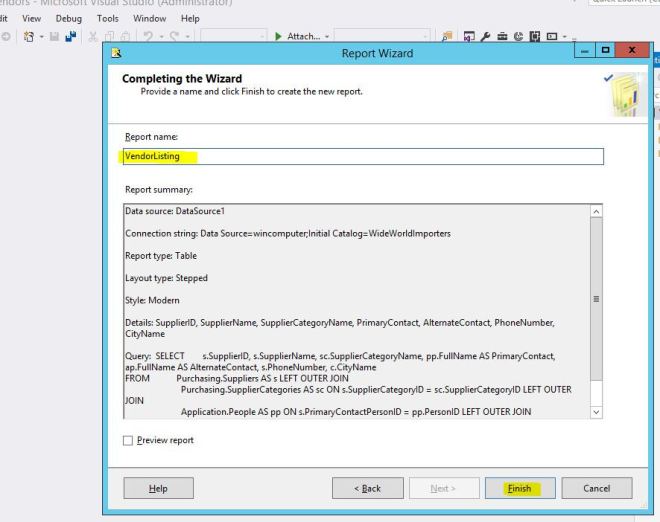Click the Report Wizard title bar icon
Viewport: 660px width, 522px height.
(117, 53)
